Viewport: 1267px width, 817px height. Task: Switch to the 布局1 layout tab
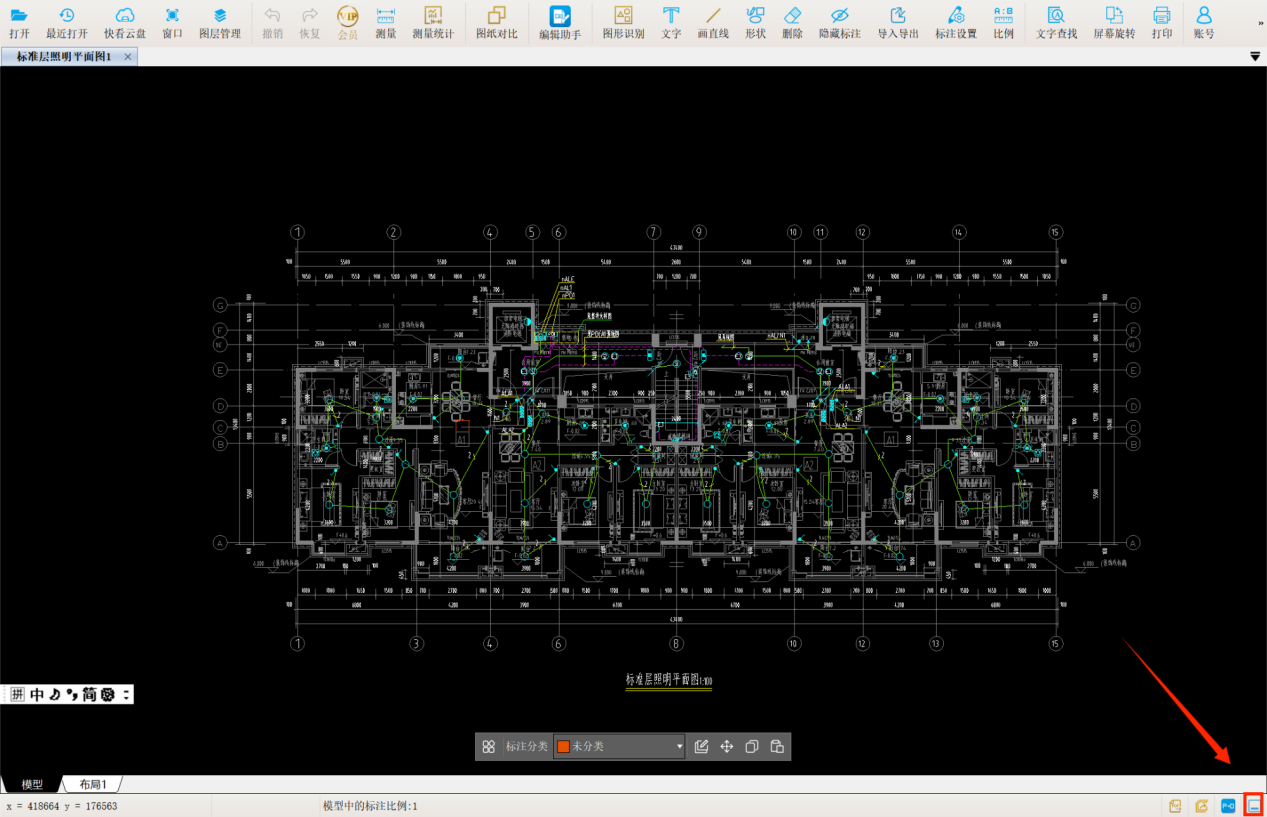93,785
